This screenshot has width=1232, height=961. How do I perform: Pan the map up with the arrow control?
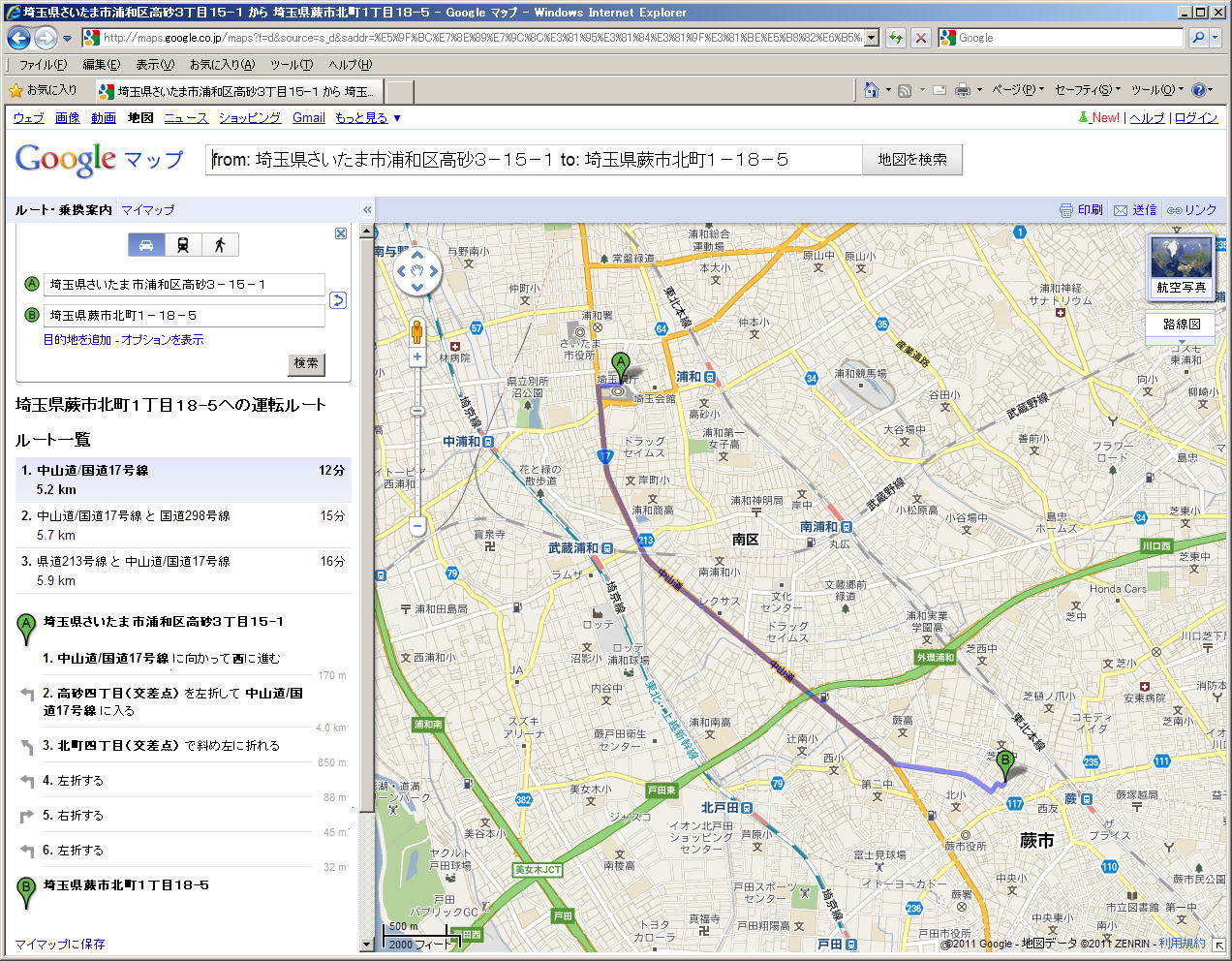click(417, 258)
